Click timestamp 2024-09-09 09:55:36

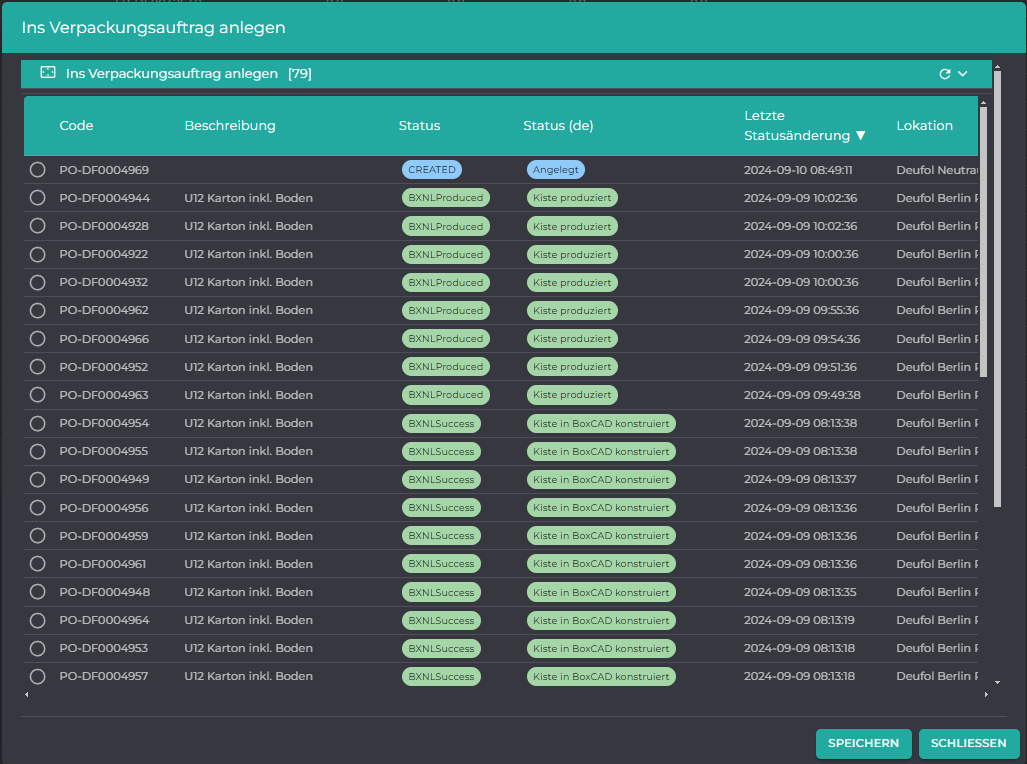[x=801, y=311]
